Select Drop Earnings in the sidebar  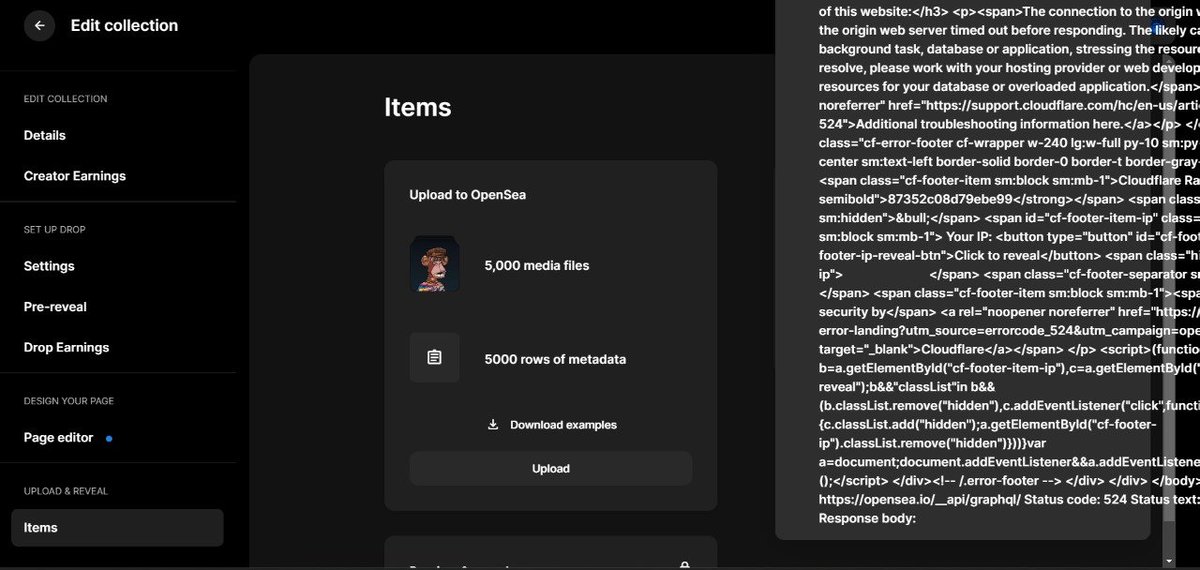coord(66,348)
